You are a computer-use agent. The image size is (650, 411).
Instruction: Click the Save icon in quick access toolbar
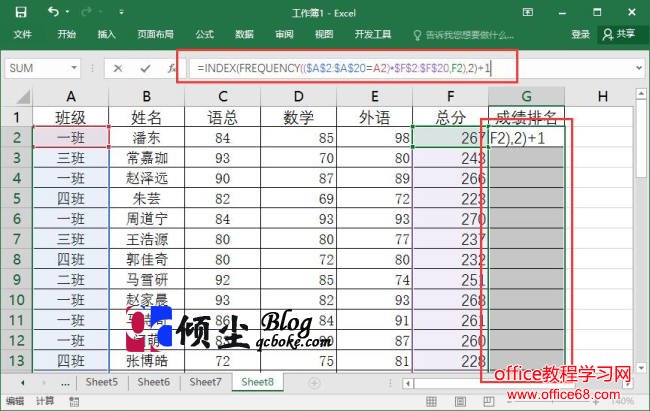21,12
